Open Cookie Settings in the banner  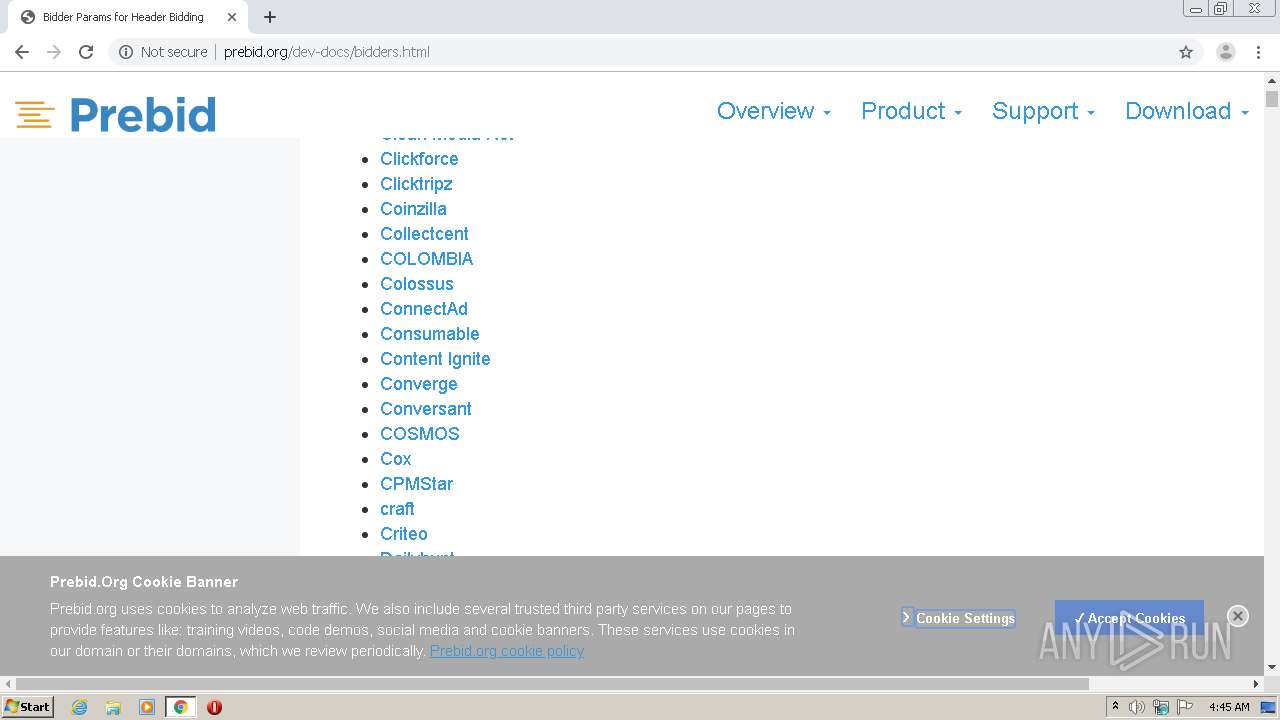(958, 618)
